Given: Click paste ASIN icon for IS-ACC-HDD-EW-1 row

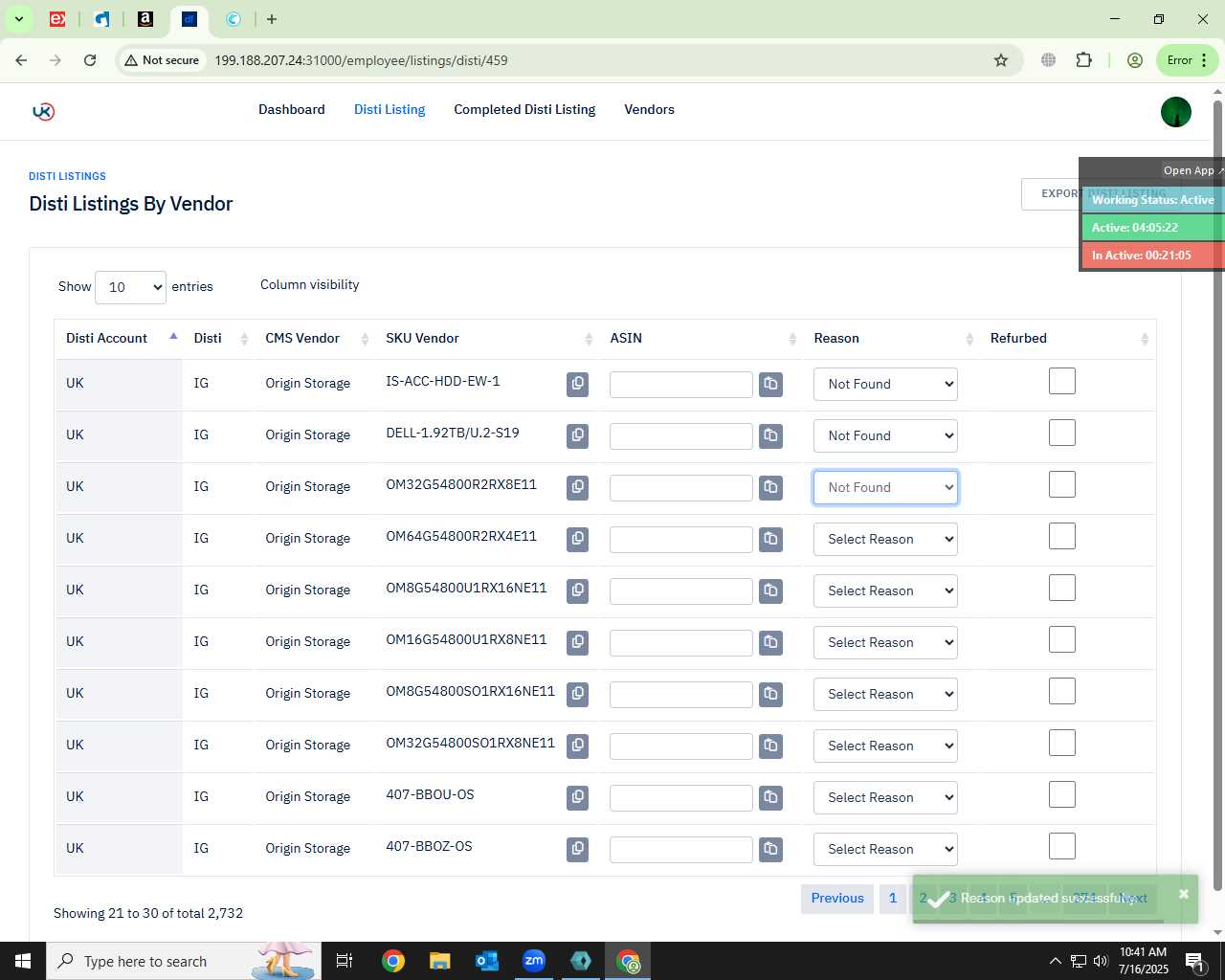Looking at the screenshot, I should click(770, 384).
